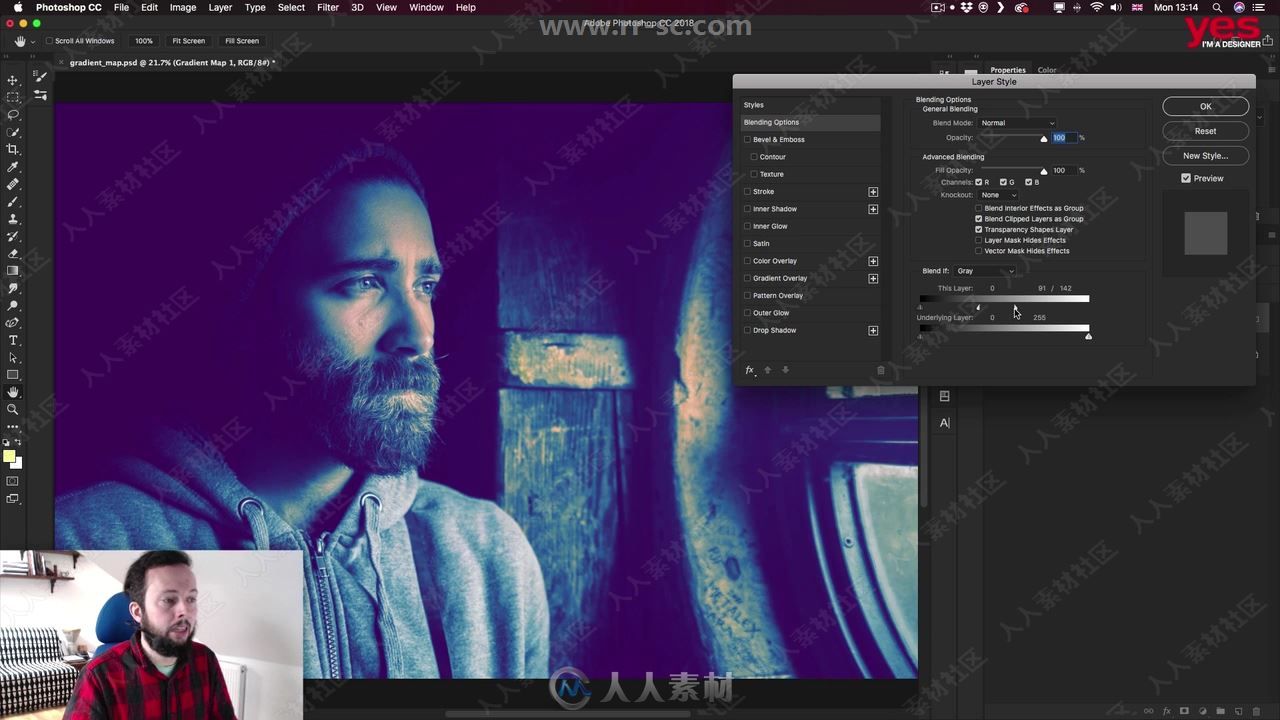The height and width of the screenshot is (720, 1280).
Task: Toggle Quick Mask mode icon
Action: (13, 481)
